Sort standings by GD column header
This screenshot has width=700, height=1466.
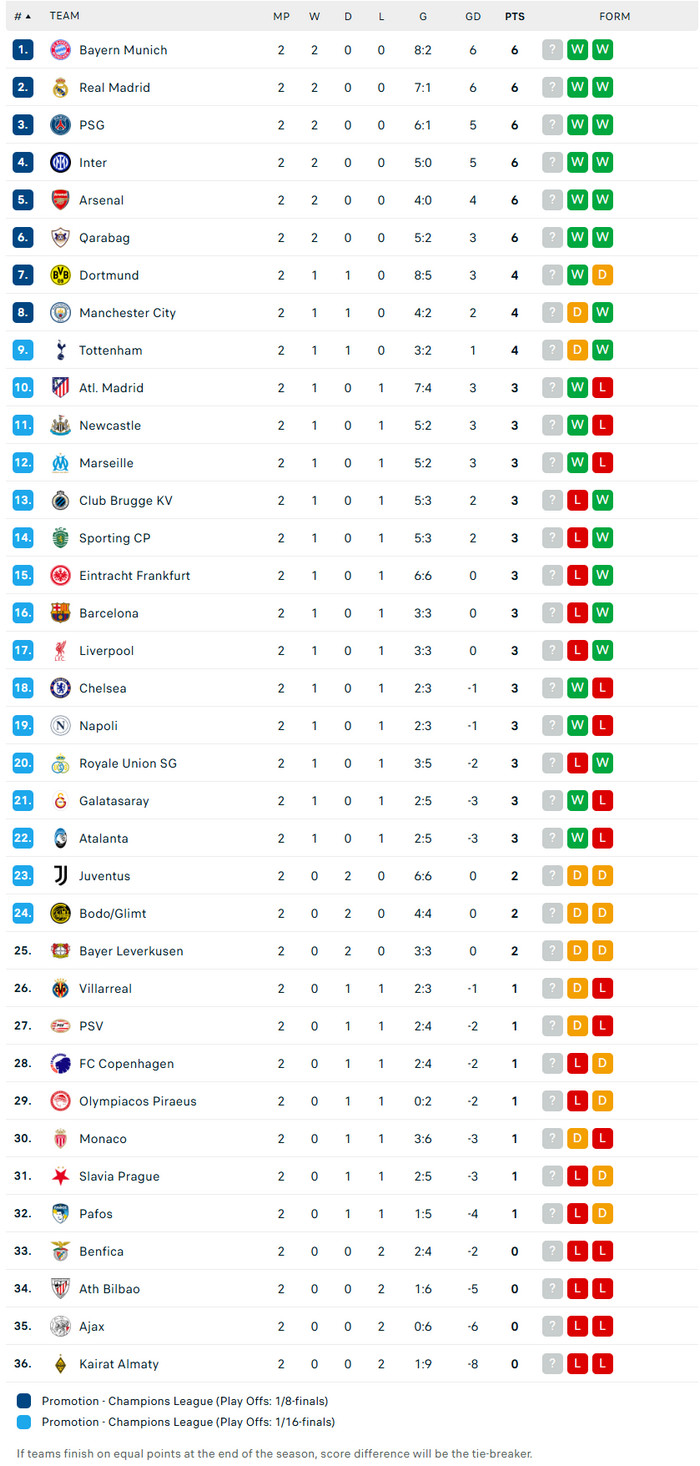[473, 16]
